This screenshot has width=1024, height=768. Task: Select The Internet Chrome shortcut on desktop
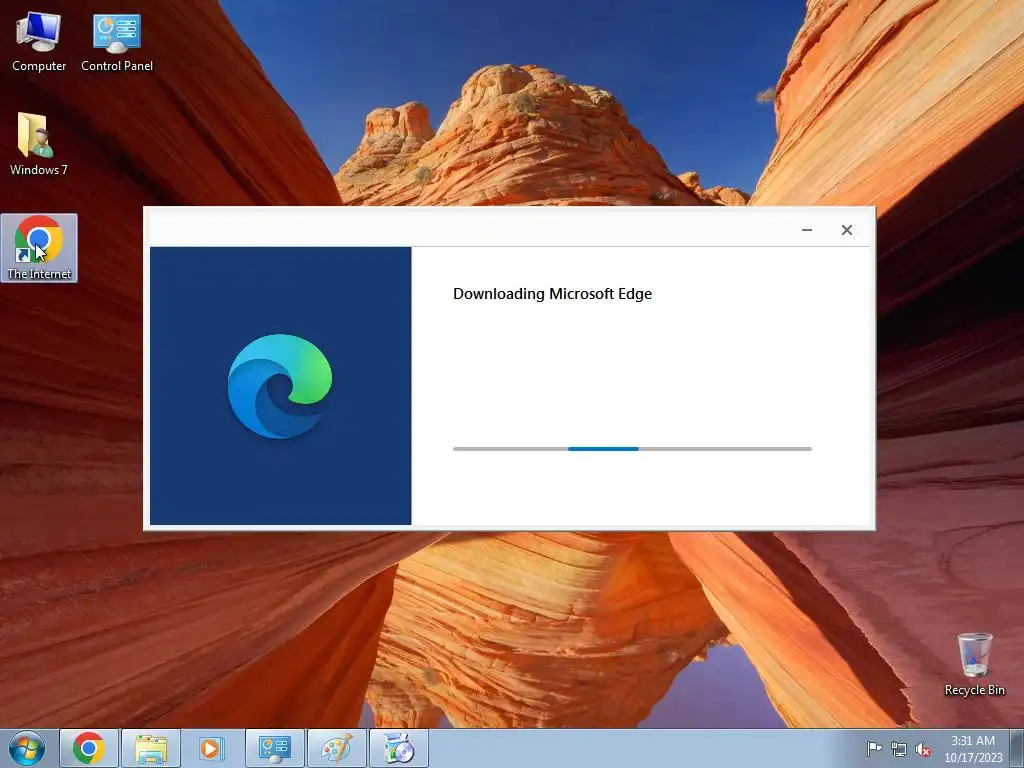click(39, 248)
